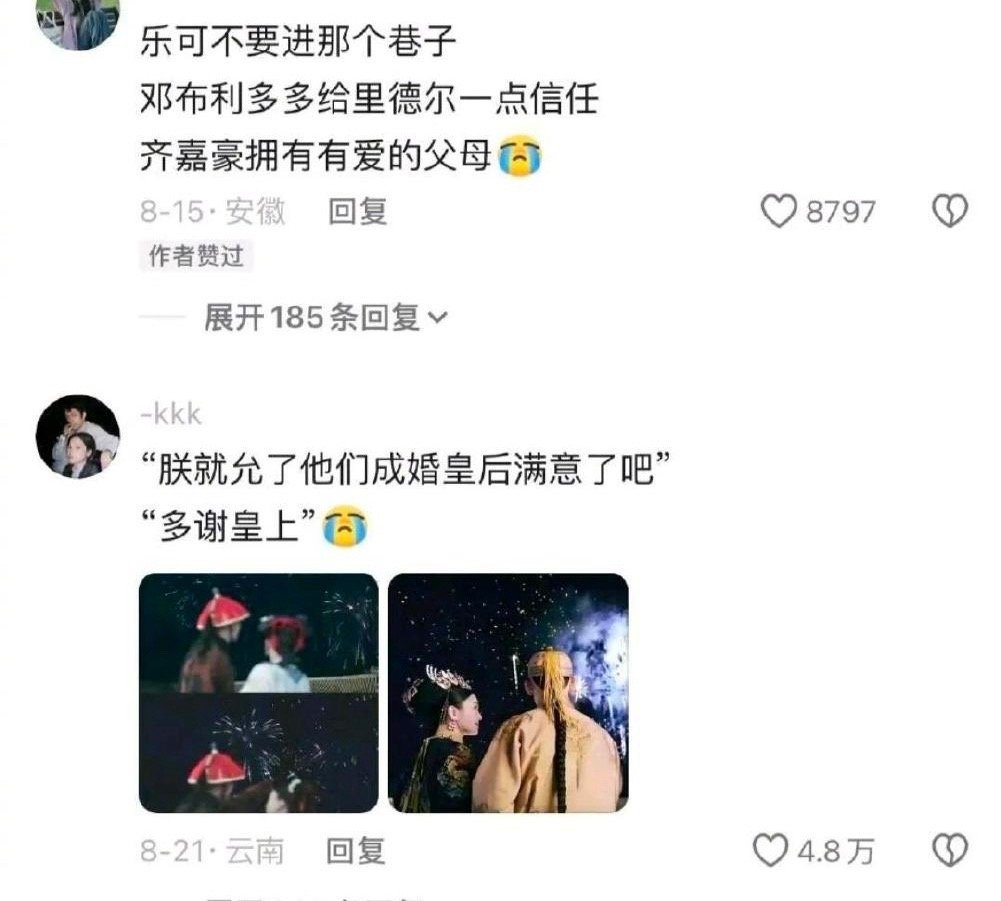
Task: Like the -kkk comment with 4.8万 likes
Action: click(x=770, y=851)
